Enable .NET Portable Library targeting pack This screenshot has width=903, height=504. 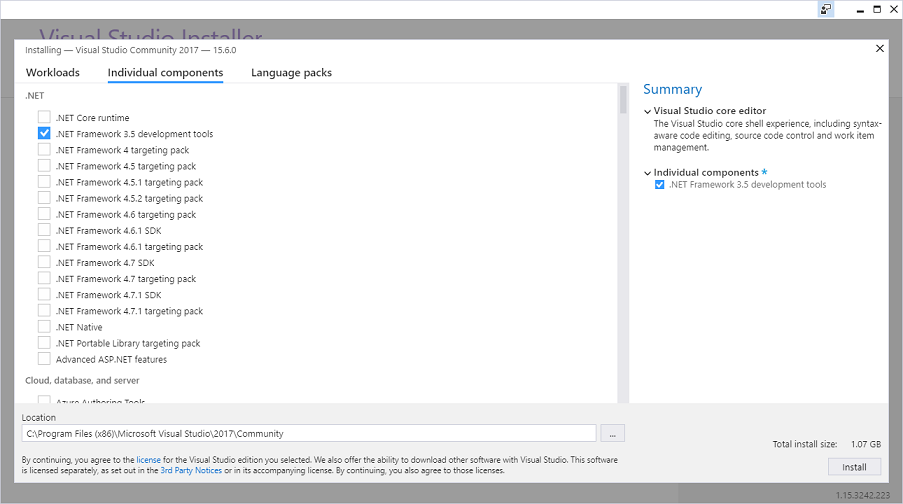(x=44, y=343)
